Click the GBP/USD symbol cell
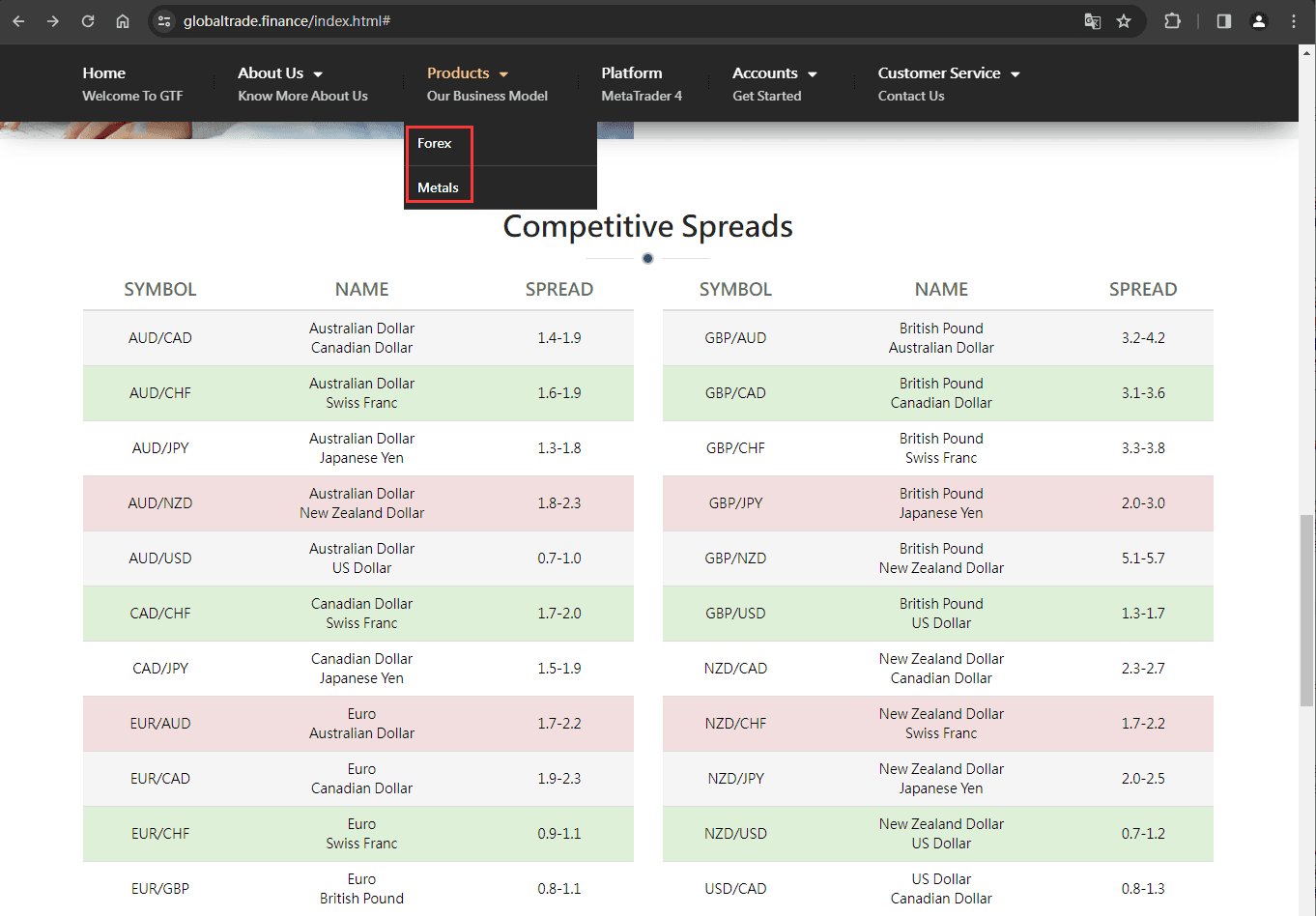 click(735, 614)
